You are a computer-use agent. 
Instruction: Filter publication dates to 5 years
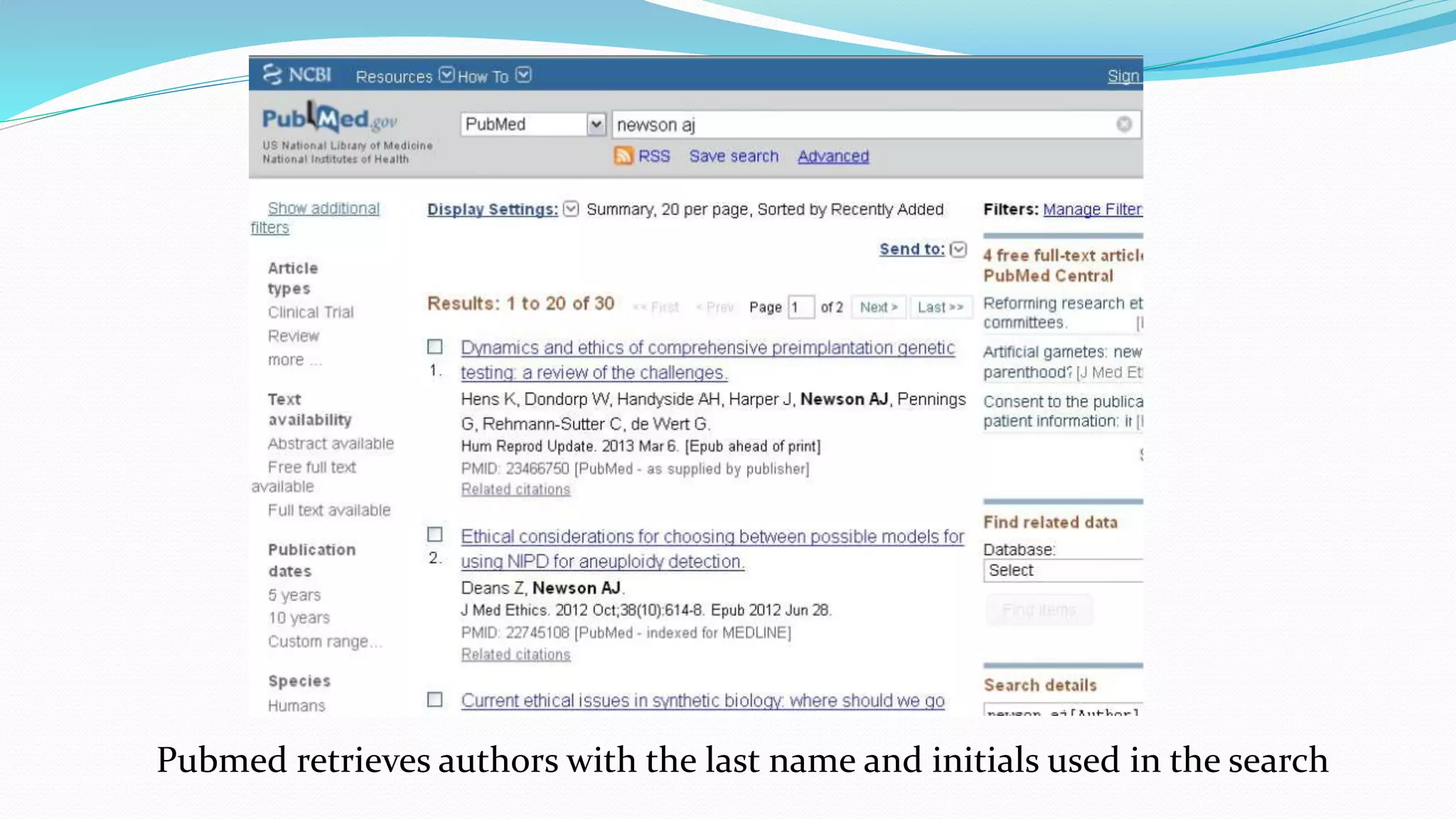pos(294,595)
